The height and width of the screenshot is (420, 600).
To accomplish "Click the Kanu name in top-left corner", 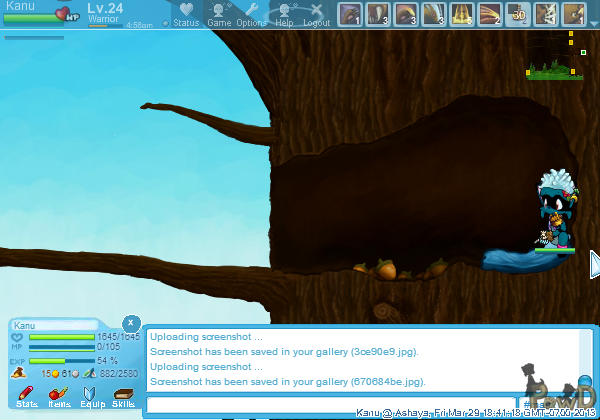I will pyautogui.click(x=20, y=6).
